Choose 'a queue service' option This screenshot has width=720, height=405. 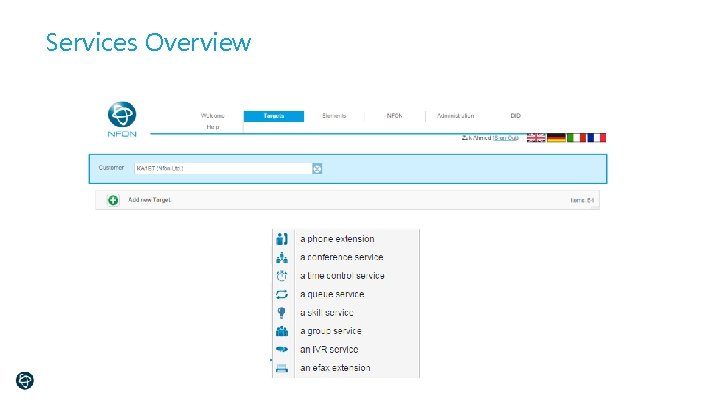click(x=332, y=294)
